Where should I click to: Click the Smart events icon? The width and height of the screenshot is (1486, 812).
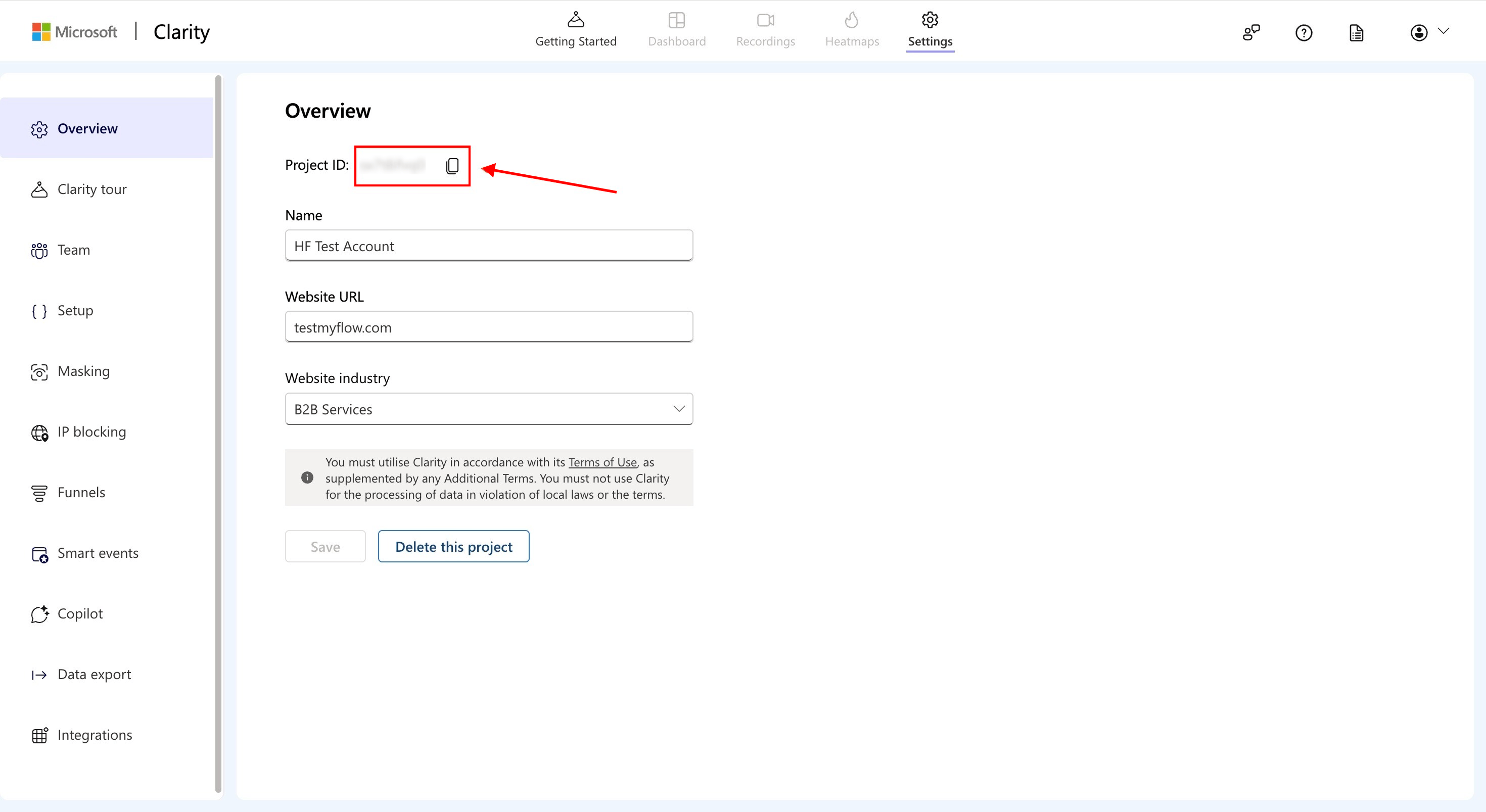click(40, 554)
